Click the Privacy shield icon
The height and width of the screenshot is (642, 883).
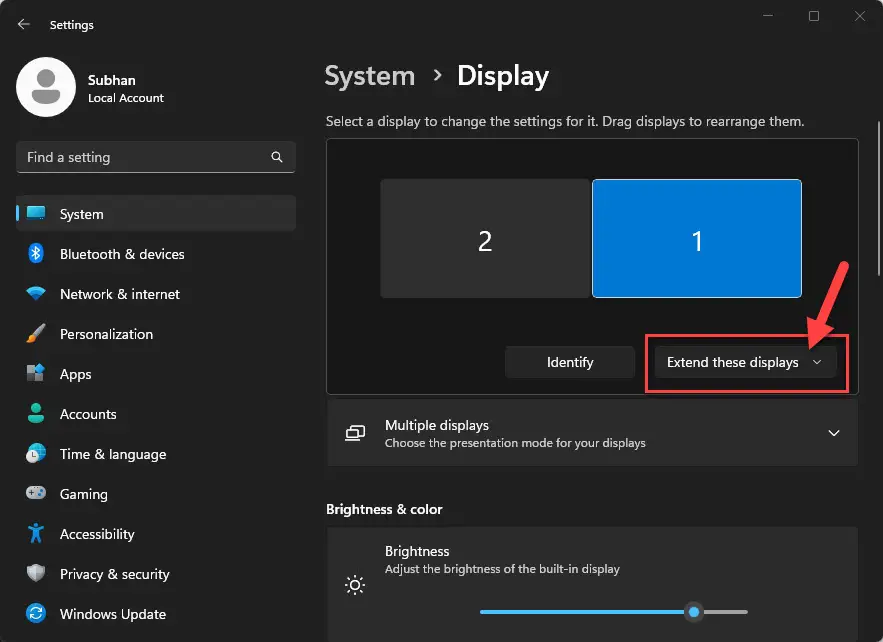tap(36, 573)
